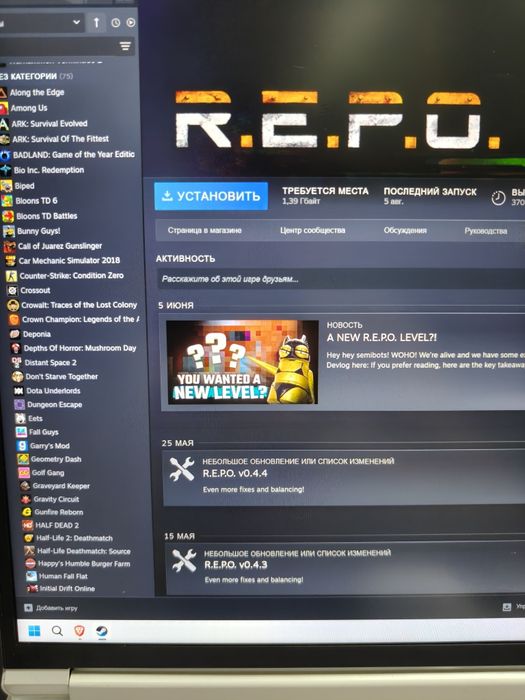Open Windows taskbar search

click(x=57, y=631)
